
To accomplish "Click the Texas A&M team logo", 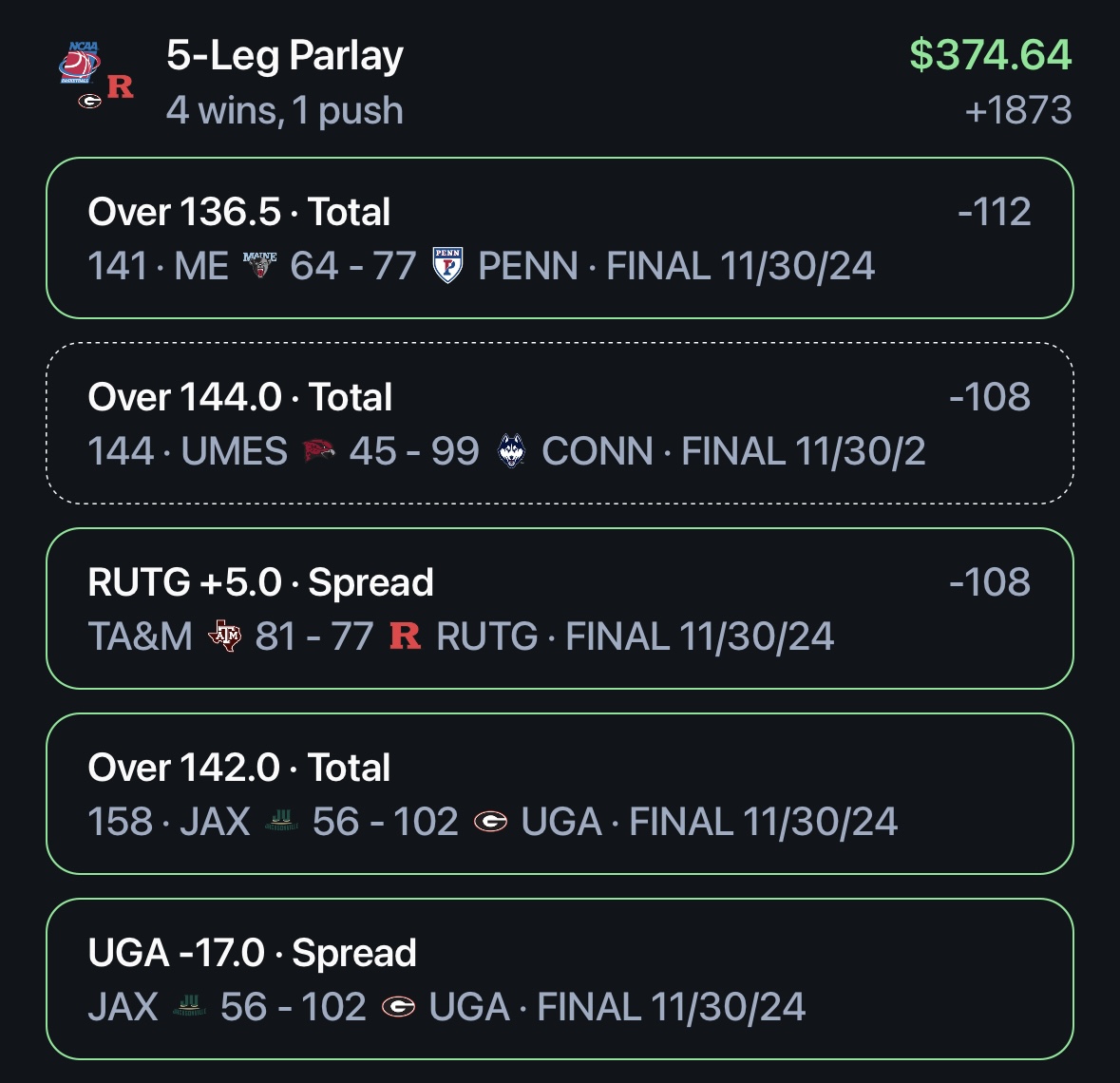I will 225,636.
